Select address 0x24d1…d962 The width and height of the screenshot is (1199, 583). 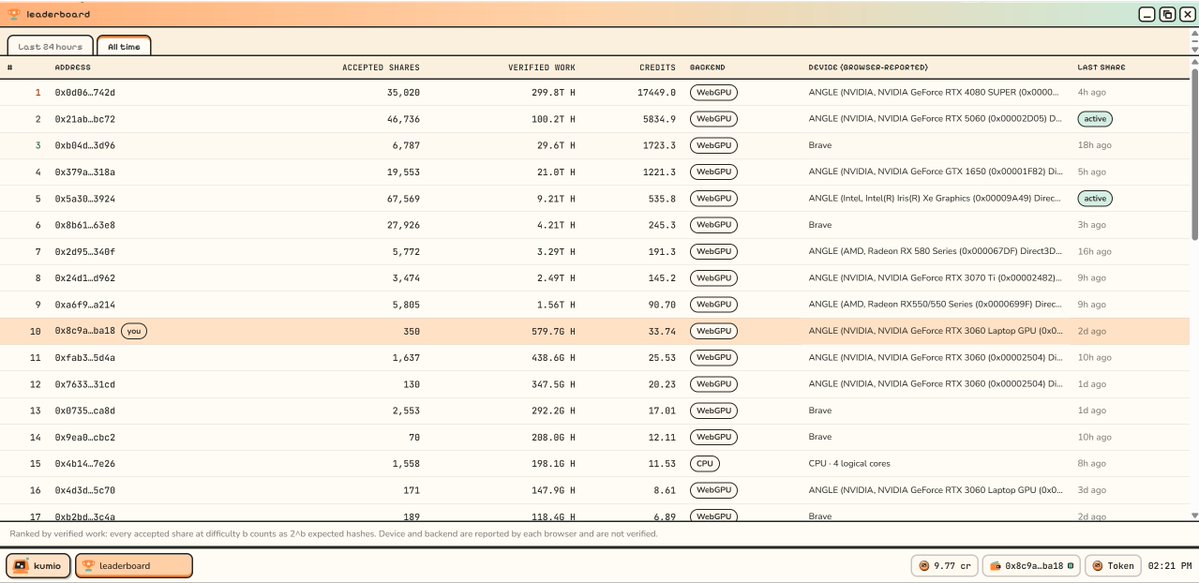point(85,278)
